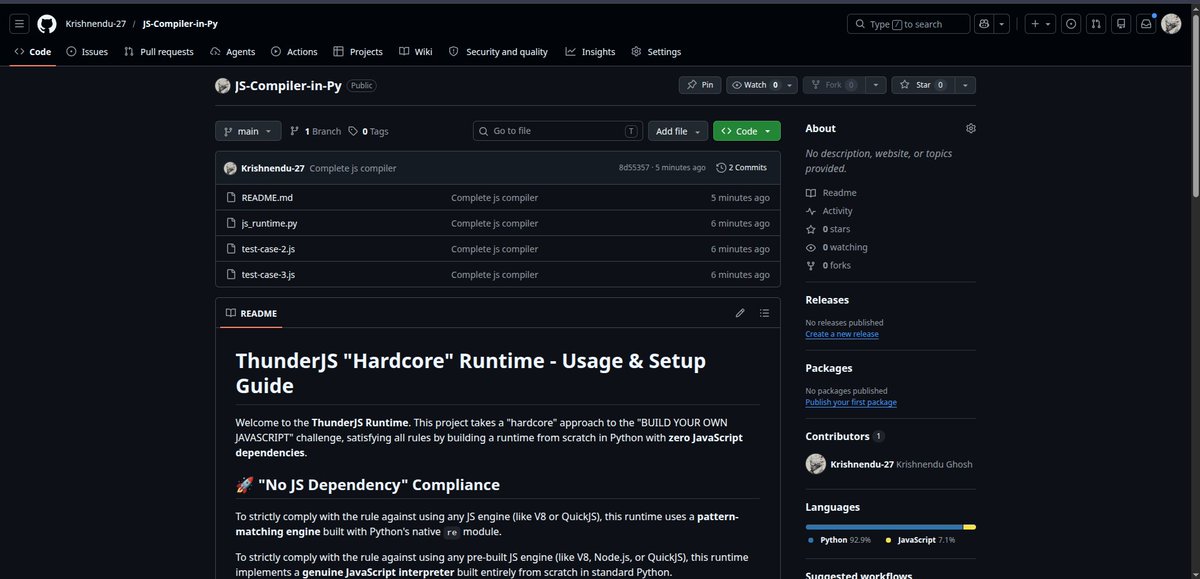Click the Go to file search field
1200x579 pixels.
[558, 131]
